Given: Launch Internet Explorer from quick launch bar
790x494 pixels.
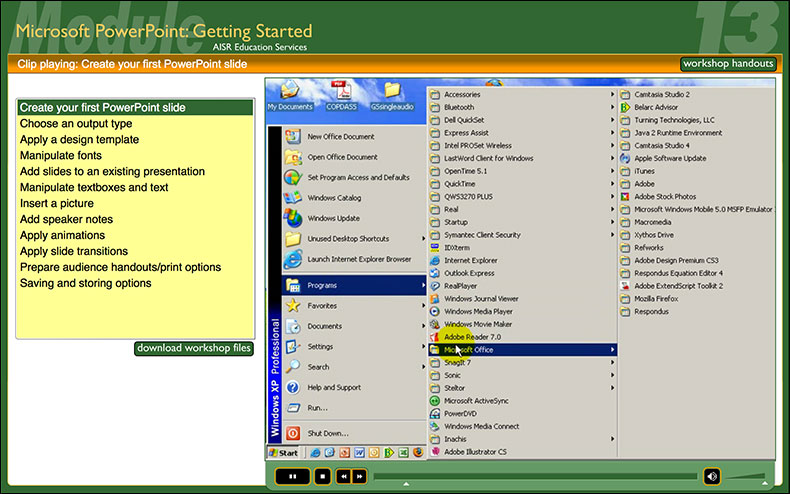Looking at the screenshot, I should tap(315, 453).
